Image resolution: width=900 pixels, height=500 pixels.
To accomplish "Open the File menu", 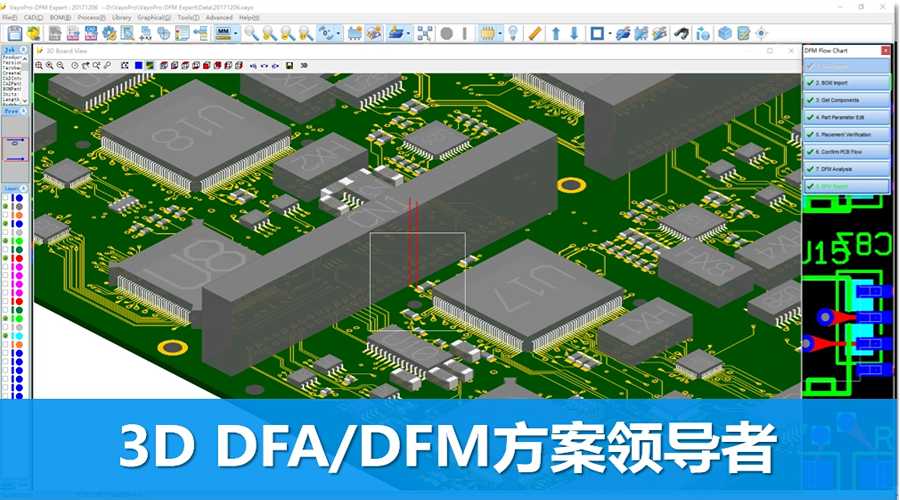I will 9,18.
